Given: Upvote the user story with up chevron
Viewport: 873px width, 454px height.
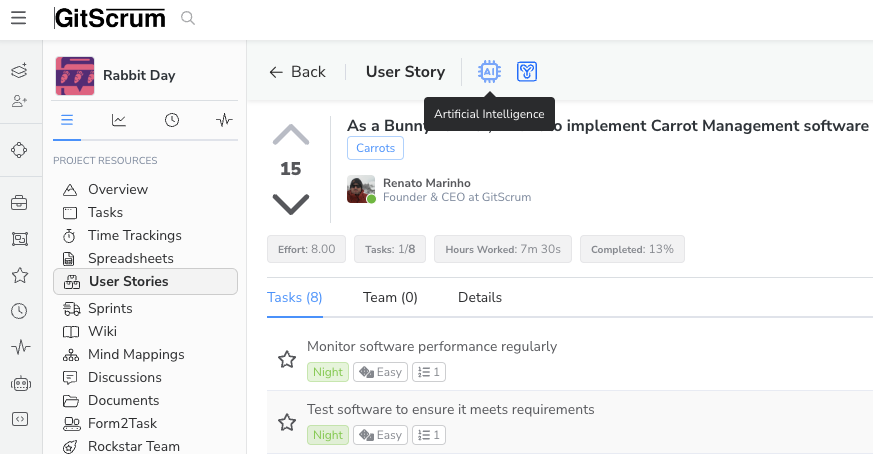Looking at the screenshot, I should pyautogui.click(x=291, y=135).
